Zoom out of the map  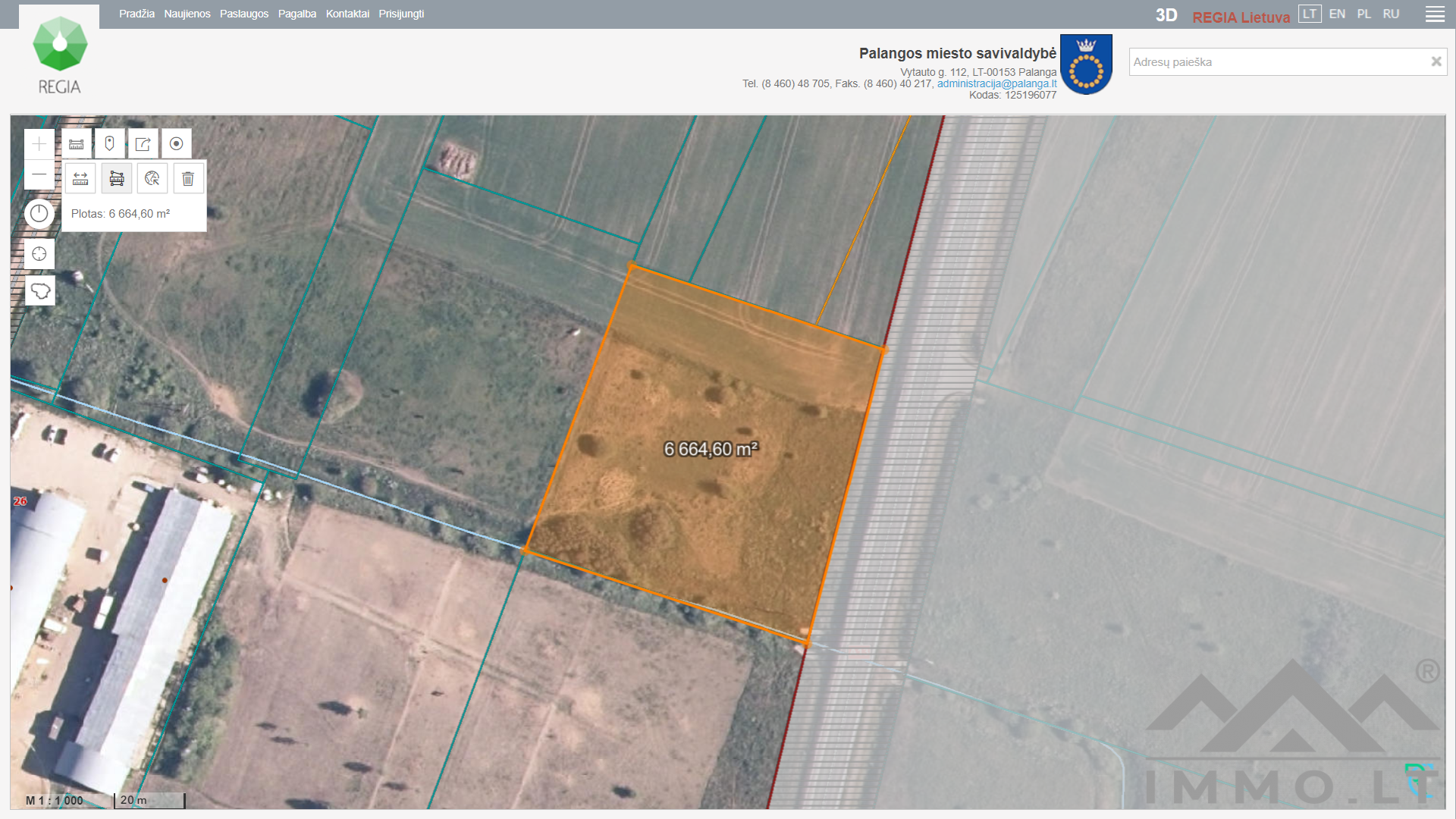coord(39,174)
